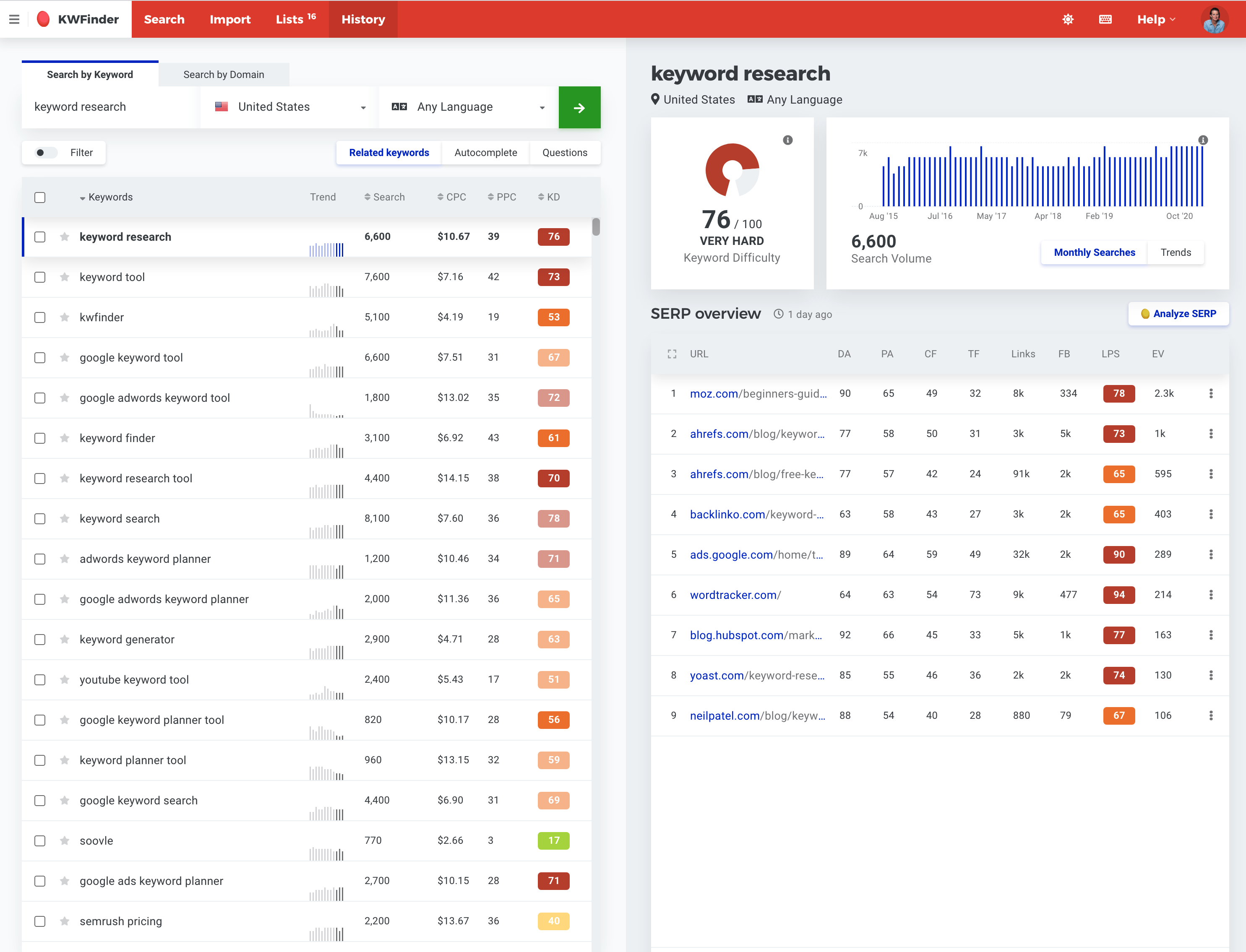Go to the Search nav tab
The image size is (1246, 952).
(x=164, y=19)
